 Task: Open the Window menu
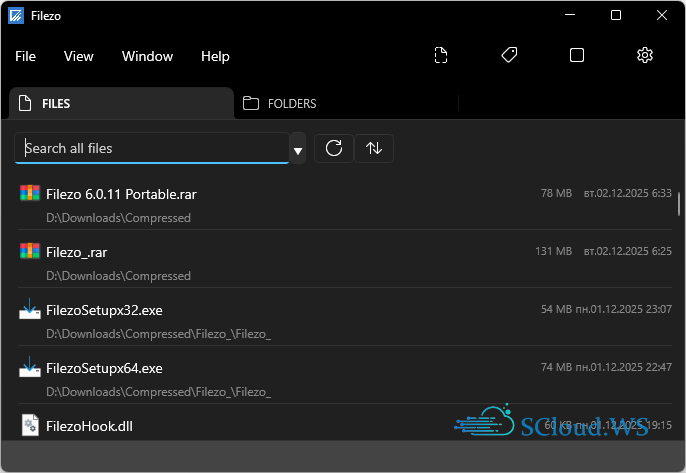pos(147,56)
